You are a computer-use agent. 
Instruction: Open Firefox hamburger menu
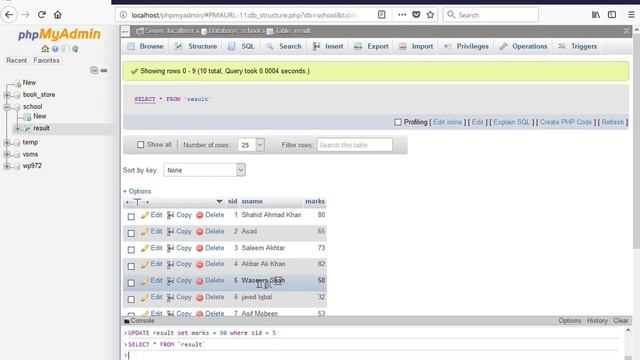pos(631,15)
